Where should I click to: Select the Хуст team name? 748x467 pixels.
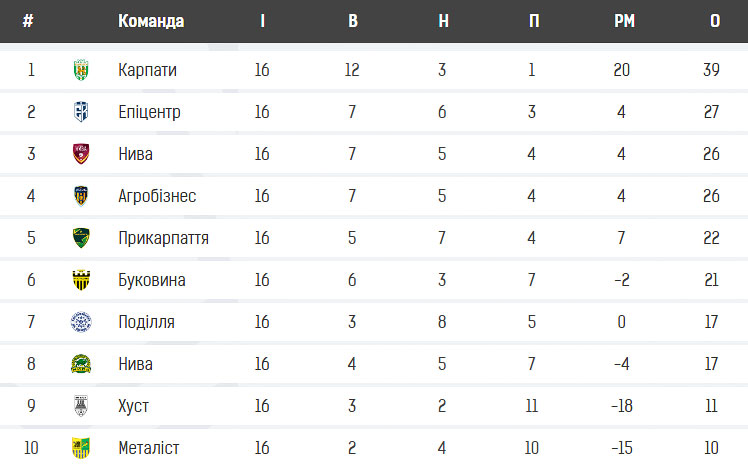134,406
